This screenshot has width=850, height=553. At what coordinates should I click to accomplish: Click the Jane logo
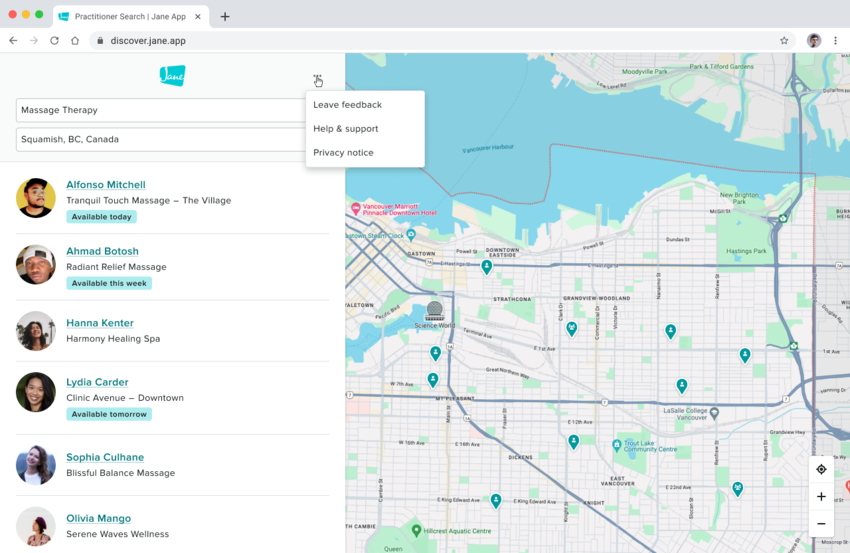click(x=172, y=75)
